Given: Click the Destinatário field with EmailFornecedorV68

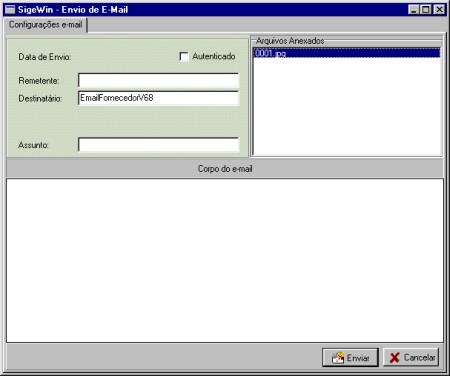Looking at the screenshot, I should [158, 98].
